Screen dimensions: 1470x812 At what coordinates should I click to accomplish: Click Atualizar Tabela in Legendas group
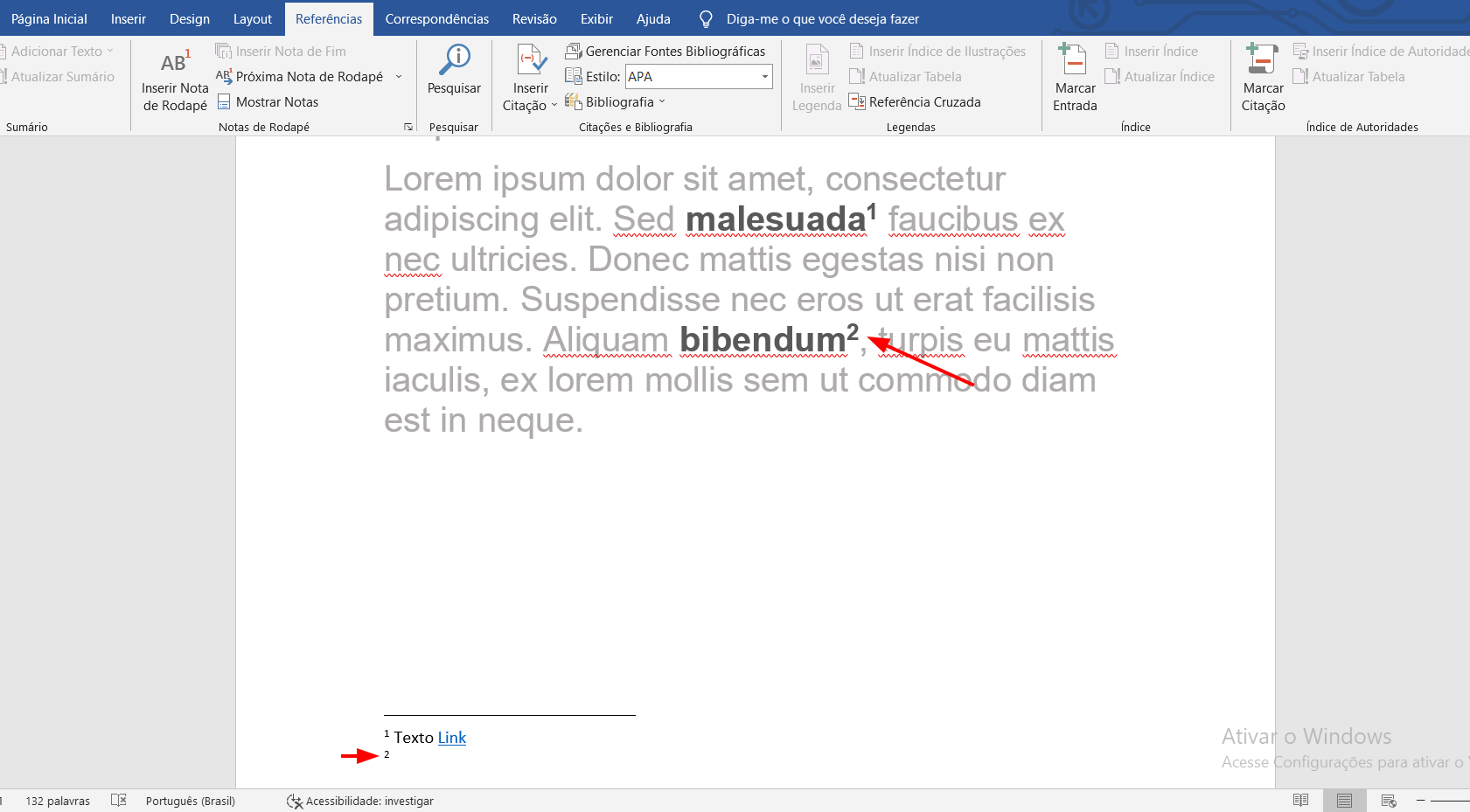[905, 77]
